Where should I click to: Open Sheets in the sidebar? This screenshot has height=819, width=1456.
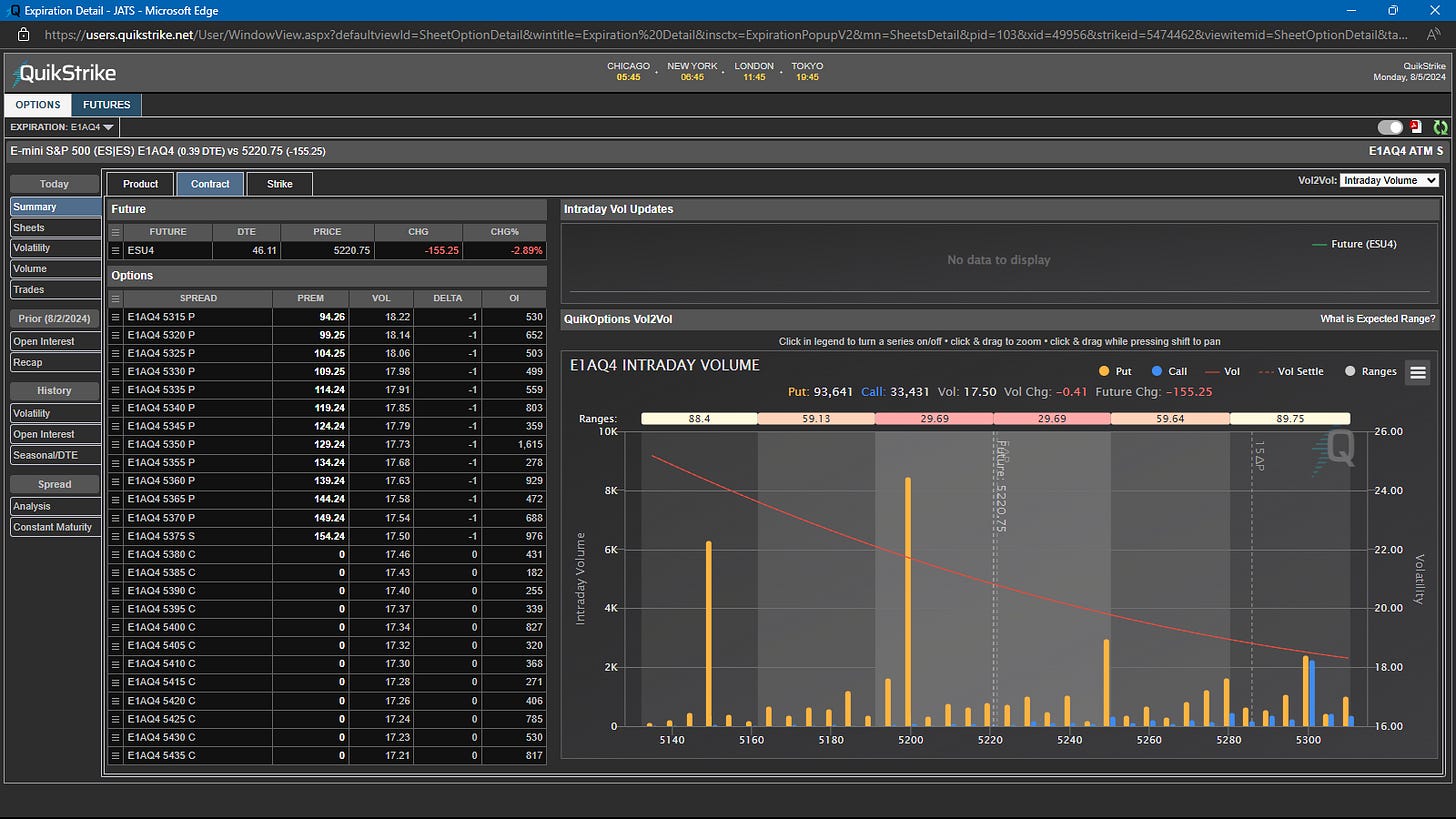click(55, 228)
